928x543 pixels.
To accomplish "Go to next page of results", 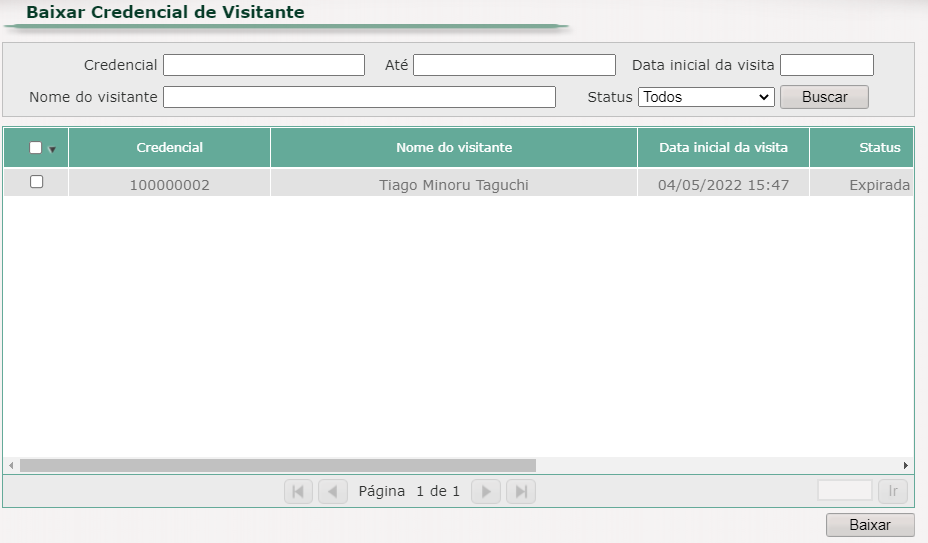I will tap(486, 491).
